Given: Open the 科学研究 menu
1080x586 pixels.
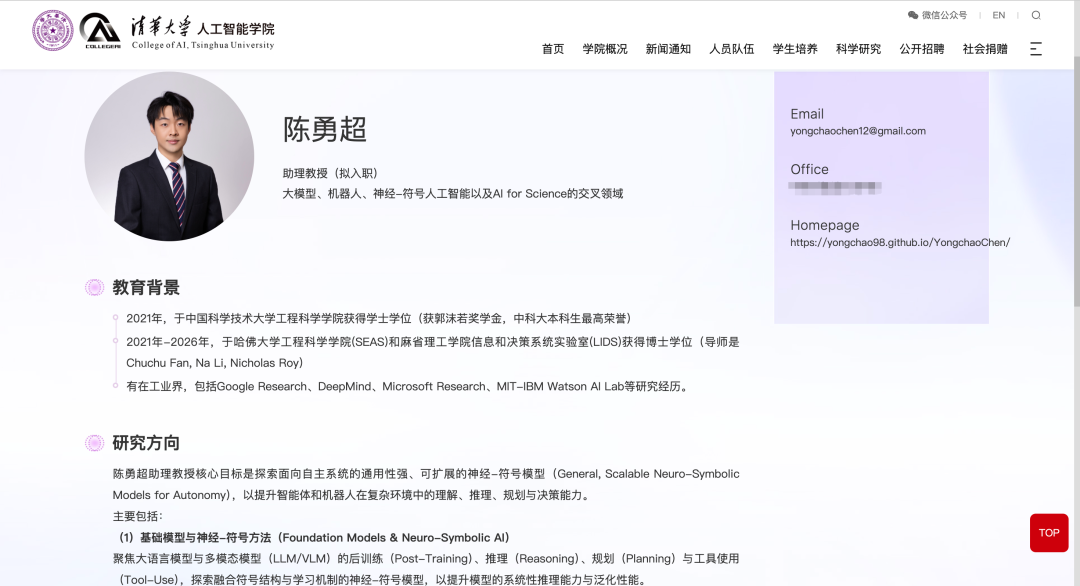Looking at the screenshot, I should pos(858,49).
